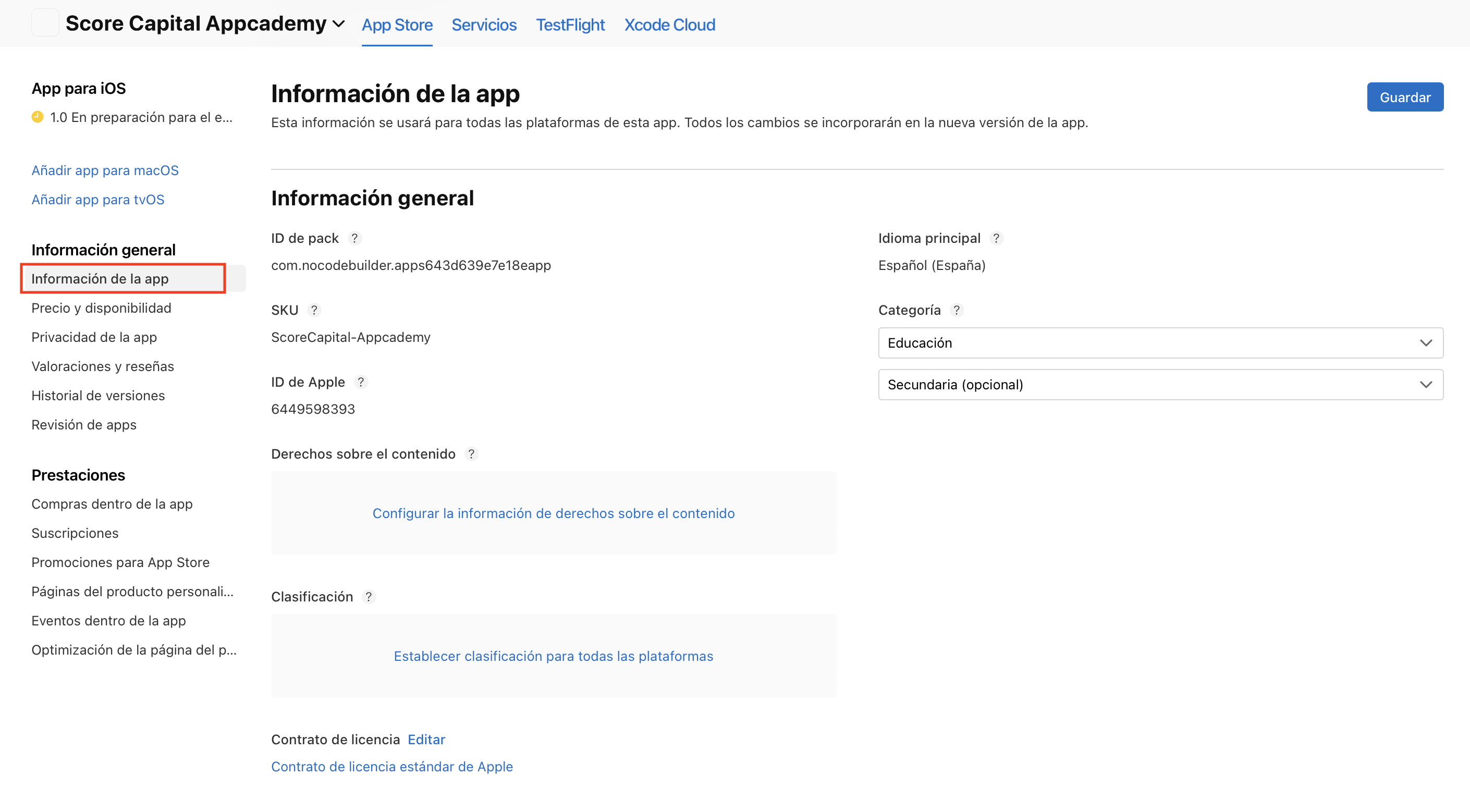Go to Eventos dentro de la app
Image resolution: width=1470 pixels, height=812 pixels.
108,621
